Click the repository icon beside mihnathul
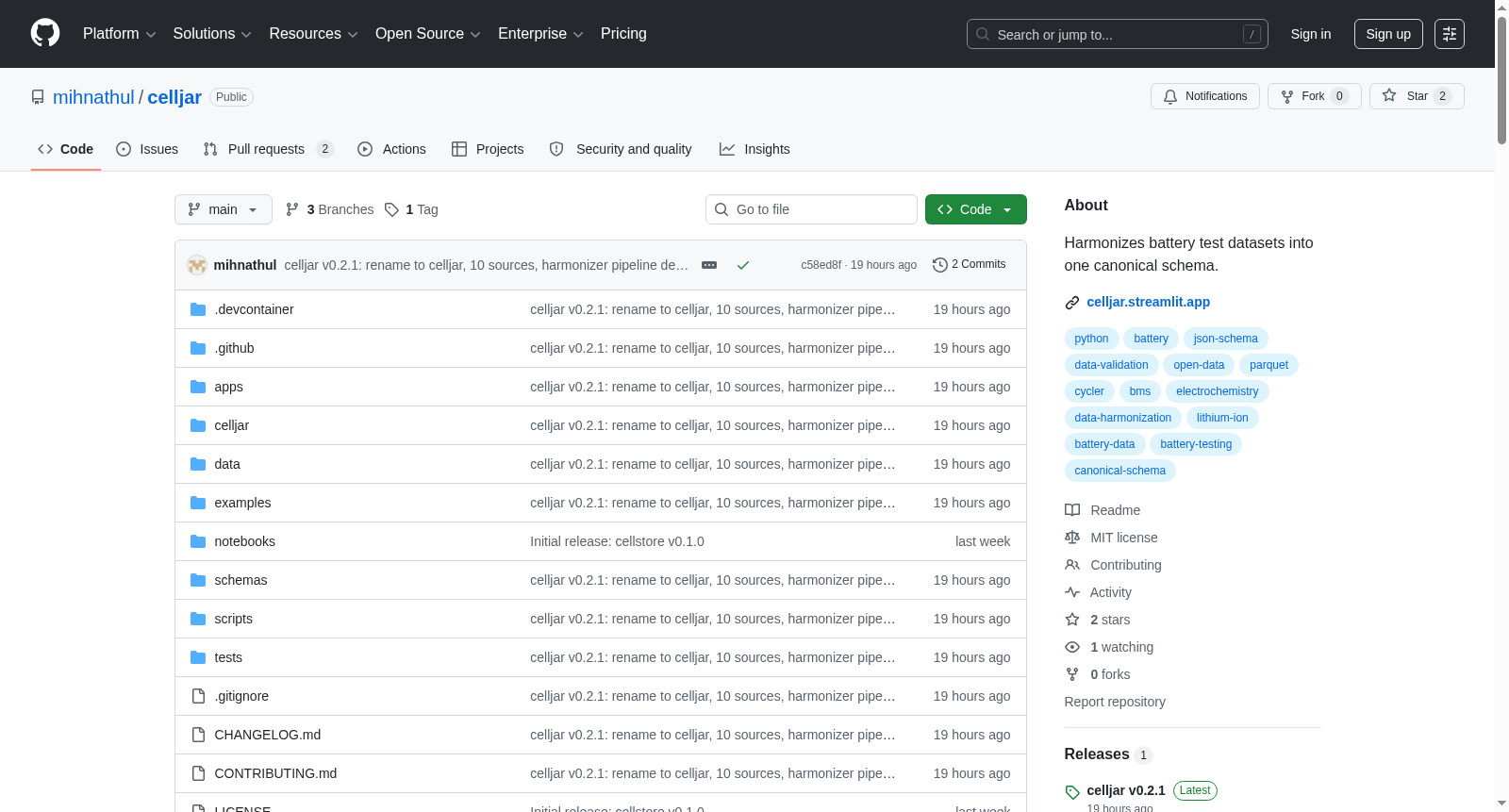This screenshot has height=812, width=1509. click(38, 97)
